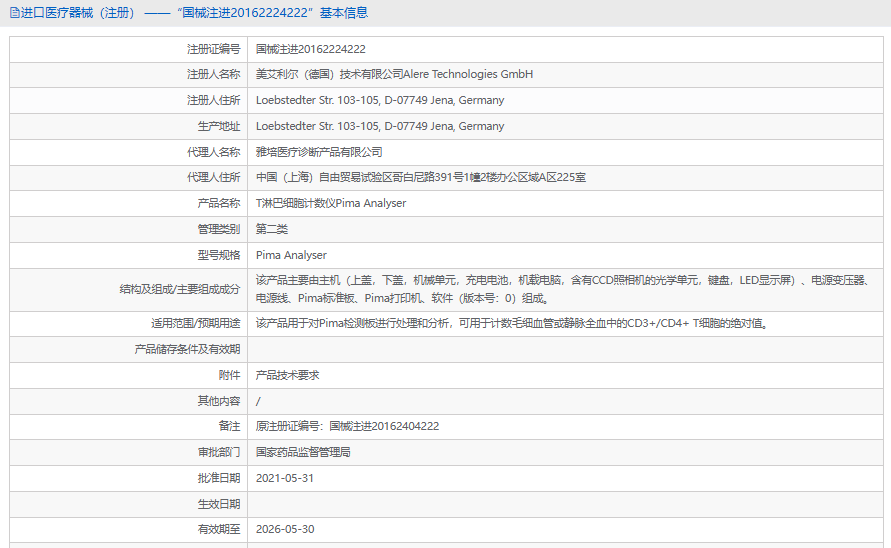Click the label 产品储存条件及有效期
Image resolution: width=891 pixels, height=548 pixels.
188,349
